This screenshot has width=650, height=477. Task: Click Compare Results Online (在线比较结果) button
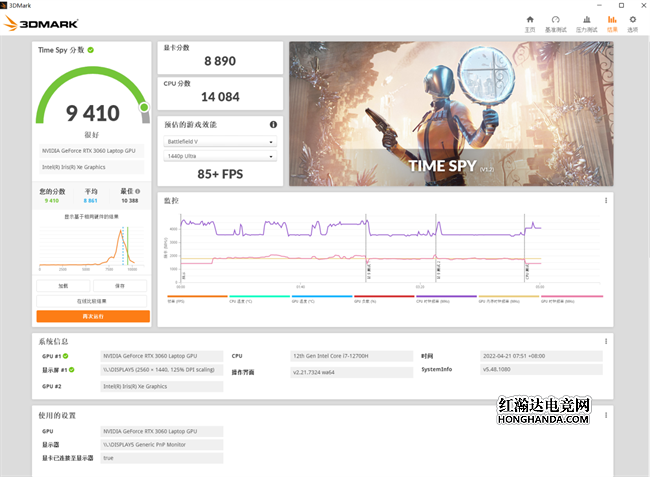92,300
